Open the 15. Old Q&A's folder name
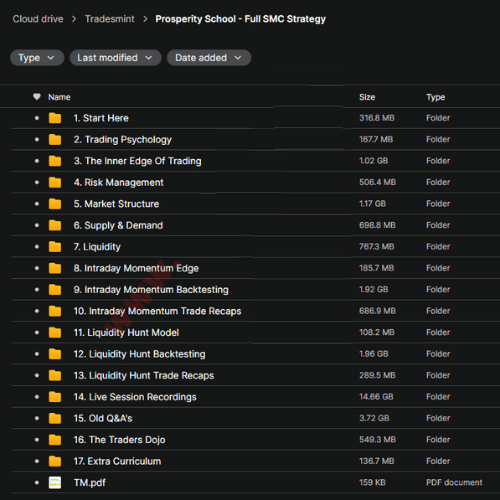 (x=103, y=418)
